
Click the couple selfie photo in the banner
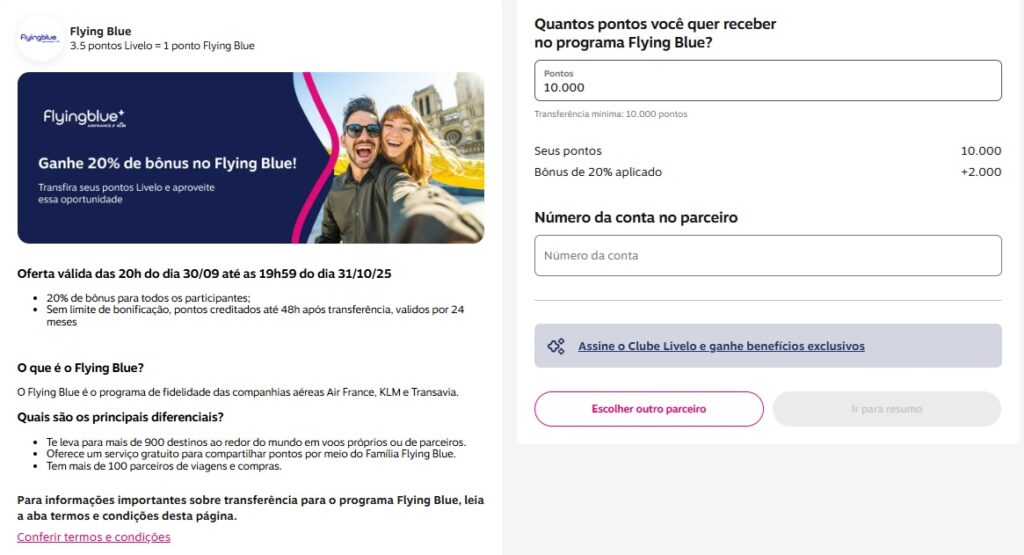click(400, 158)
